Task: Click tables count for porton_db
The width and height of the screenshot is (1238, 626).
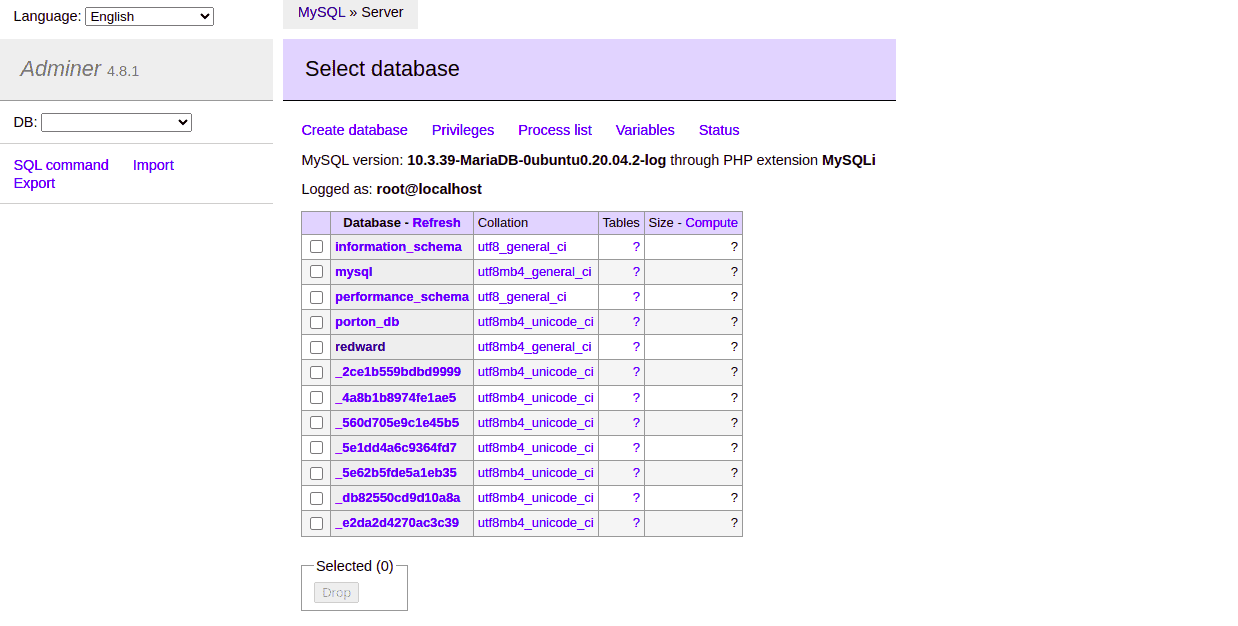Action: point(636,322)
